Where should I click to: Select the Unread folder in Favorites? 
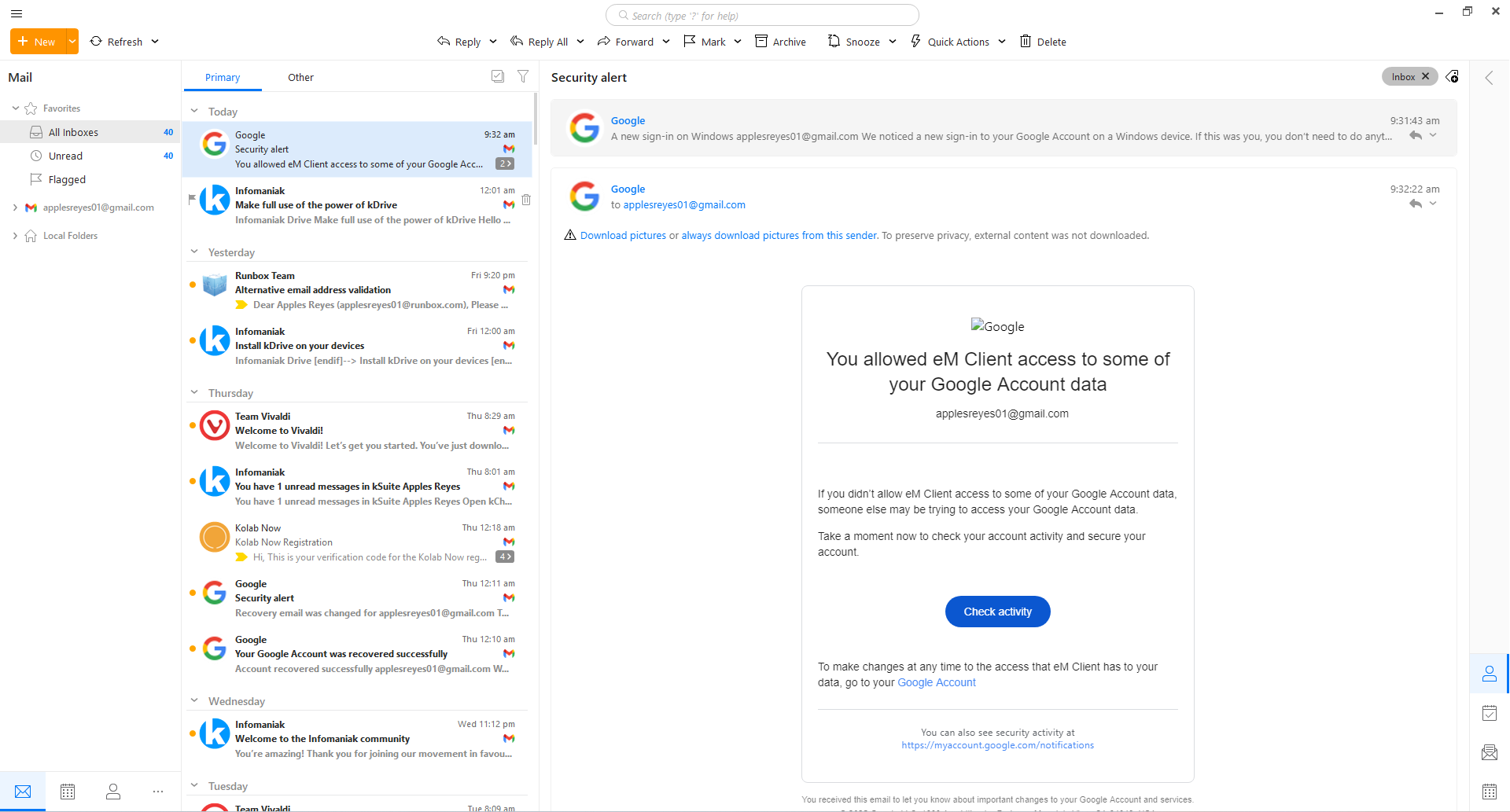65,156
